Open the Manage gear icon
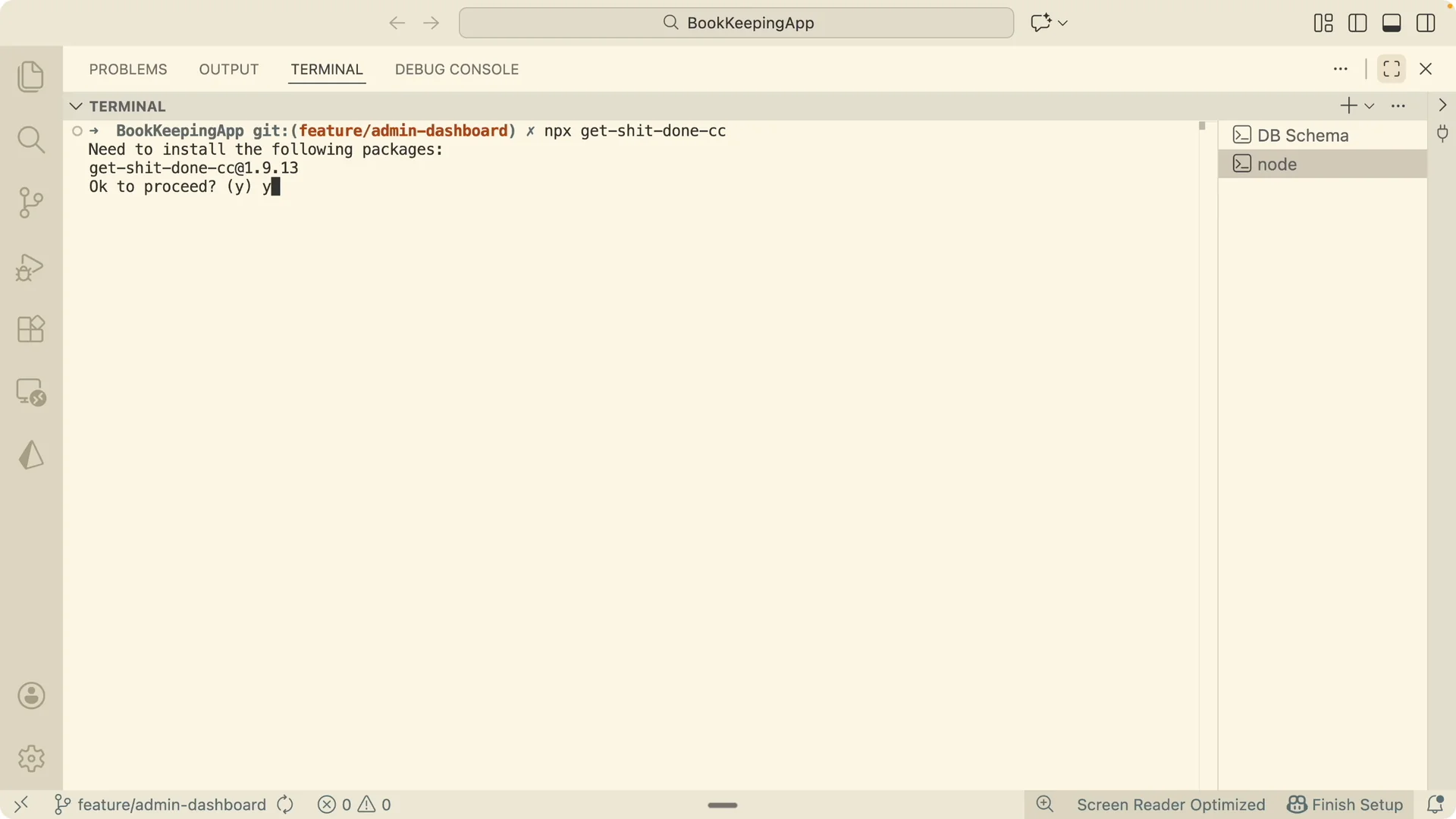 [31, 758]
